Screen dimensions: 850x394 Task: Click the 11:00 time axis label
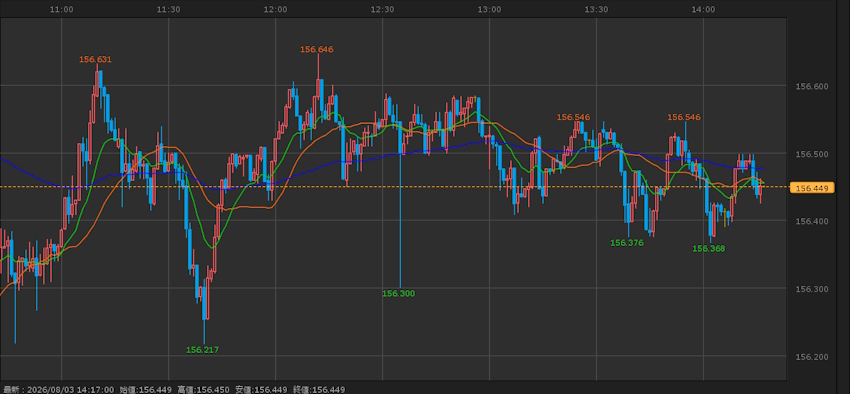tap(61, 9)
